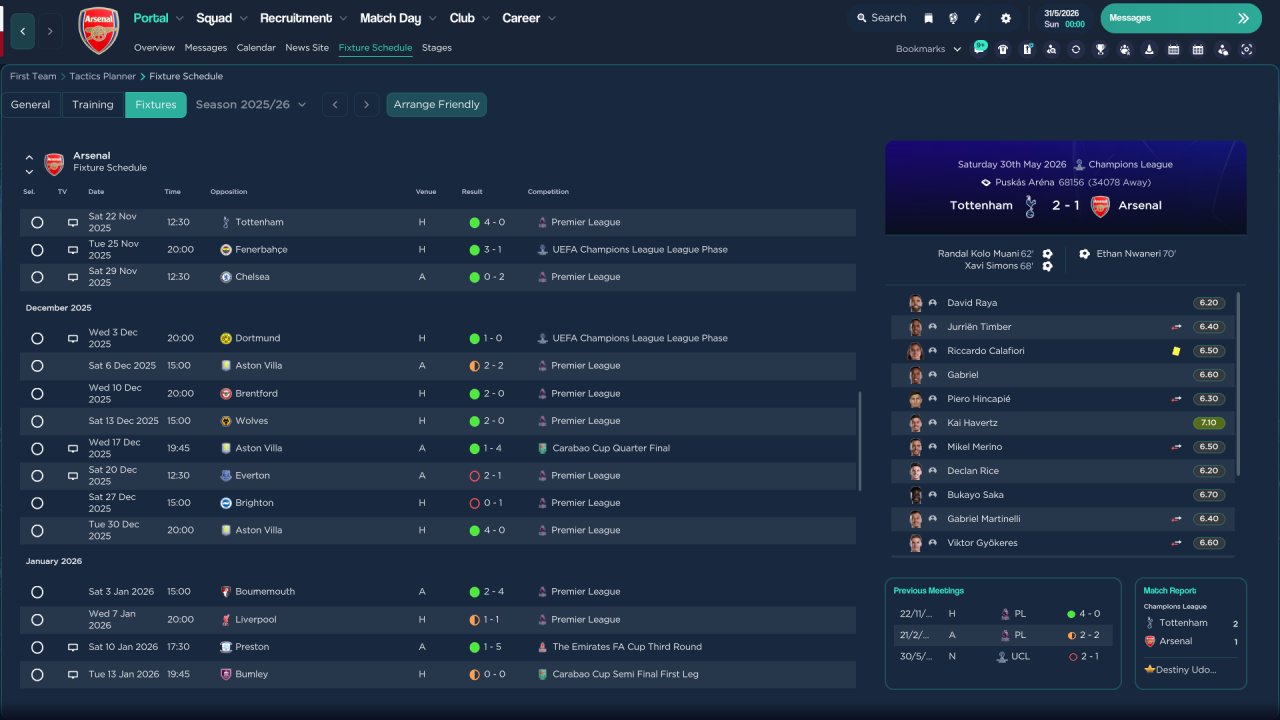
Task: Click the pencil edit icon in top bar
Action: click(978, 18)
